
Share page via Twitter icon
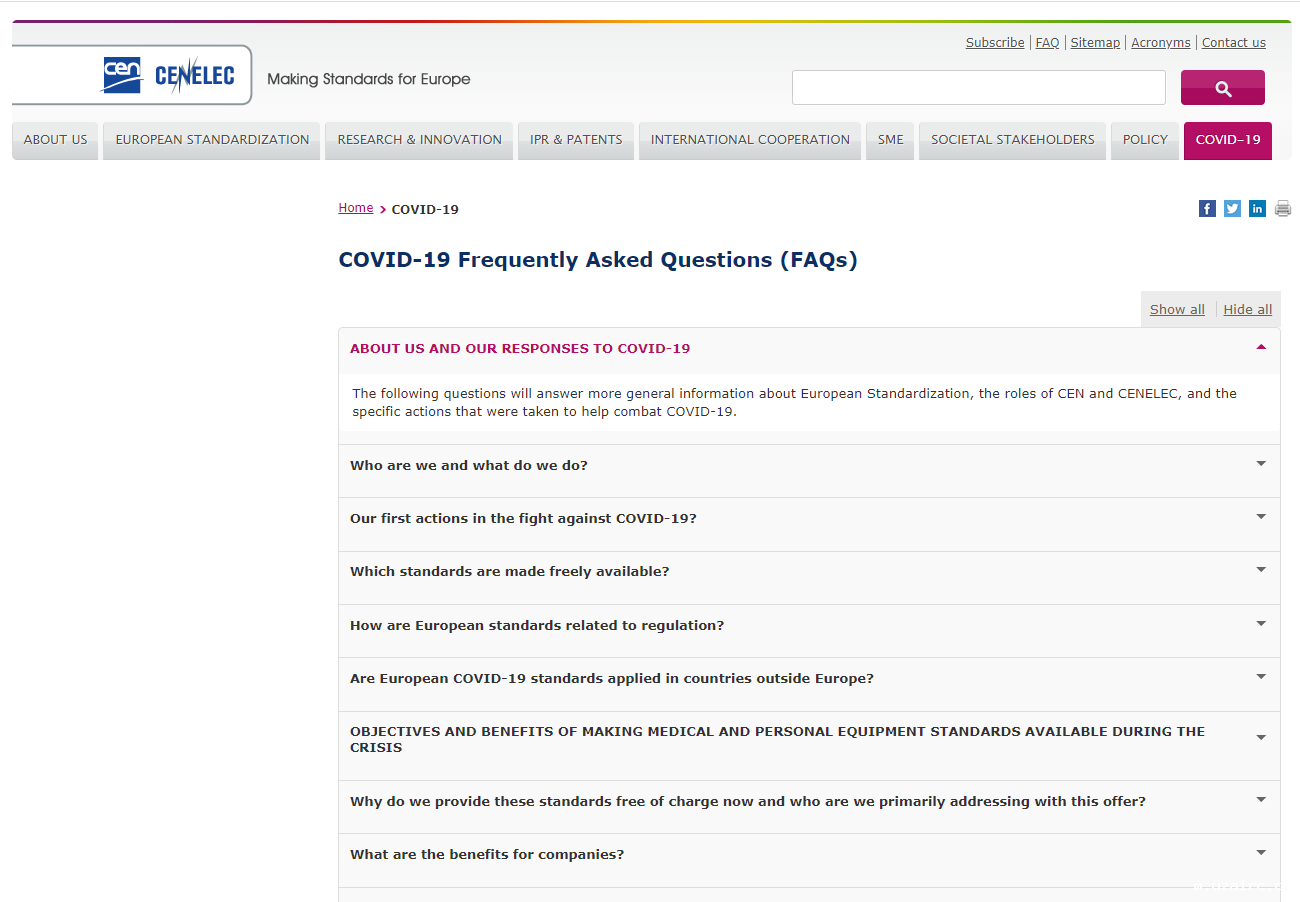(x=1232, y=208)
